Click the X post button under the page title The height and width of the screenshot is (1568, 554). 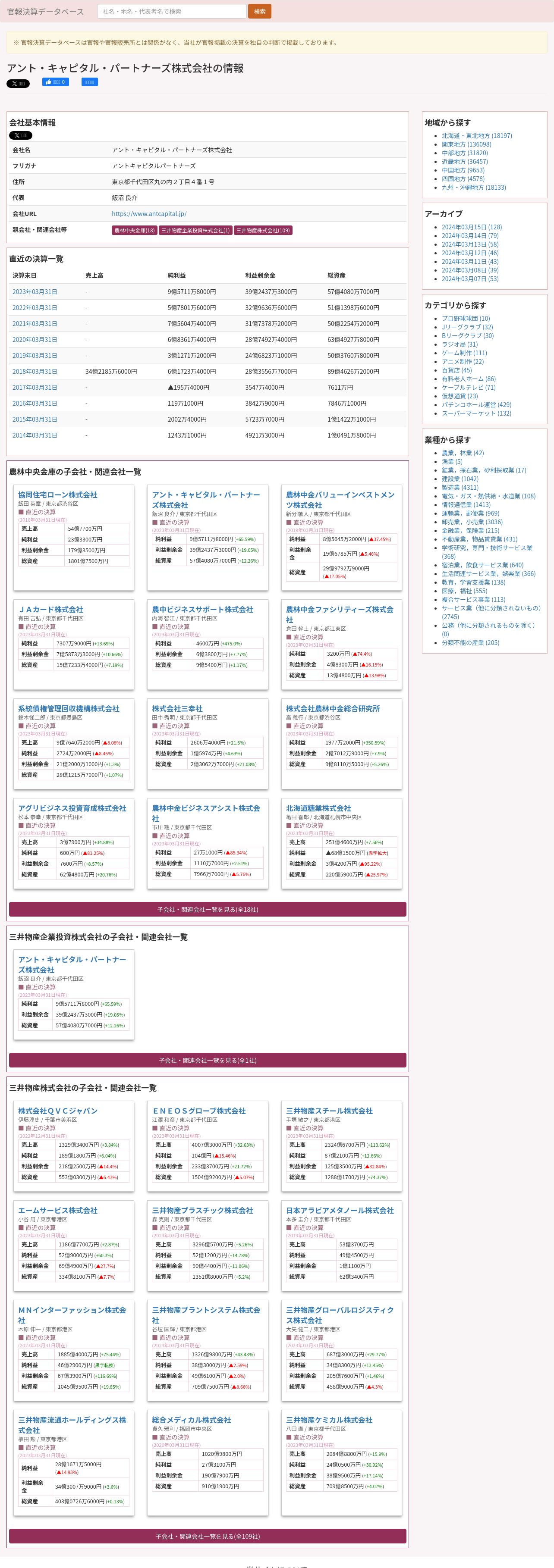(x=18, y=84)
